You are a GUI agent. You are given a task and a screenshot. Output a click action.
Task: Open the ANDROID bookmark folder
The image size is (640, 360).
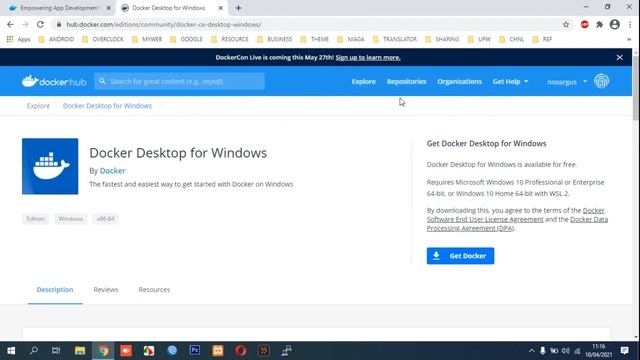coord(56,39)
